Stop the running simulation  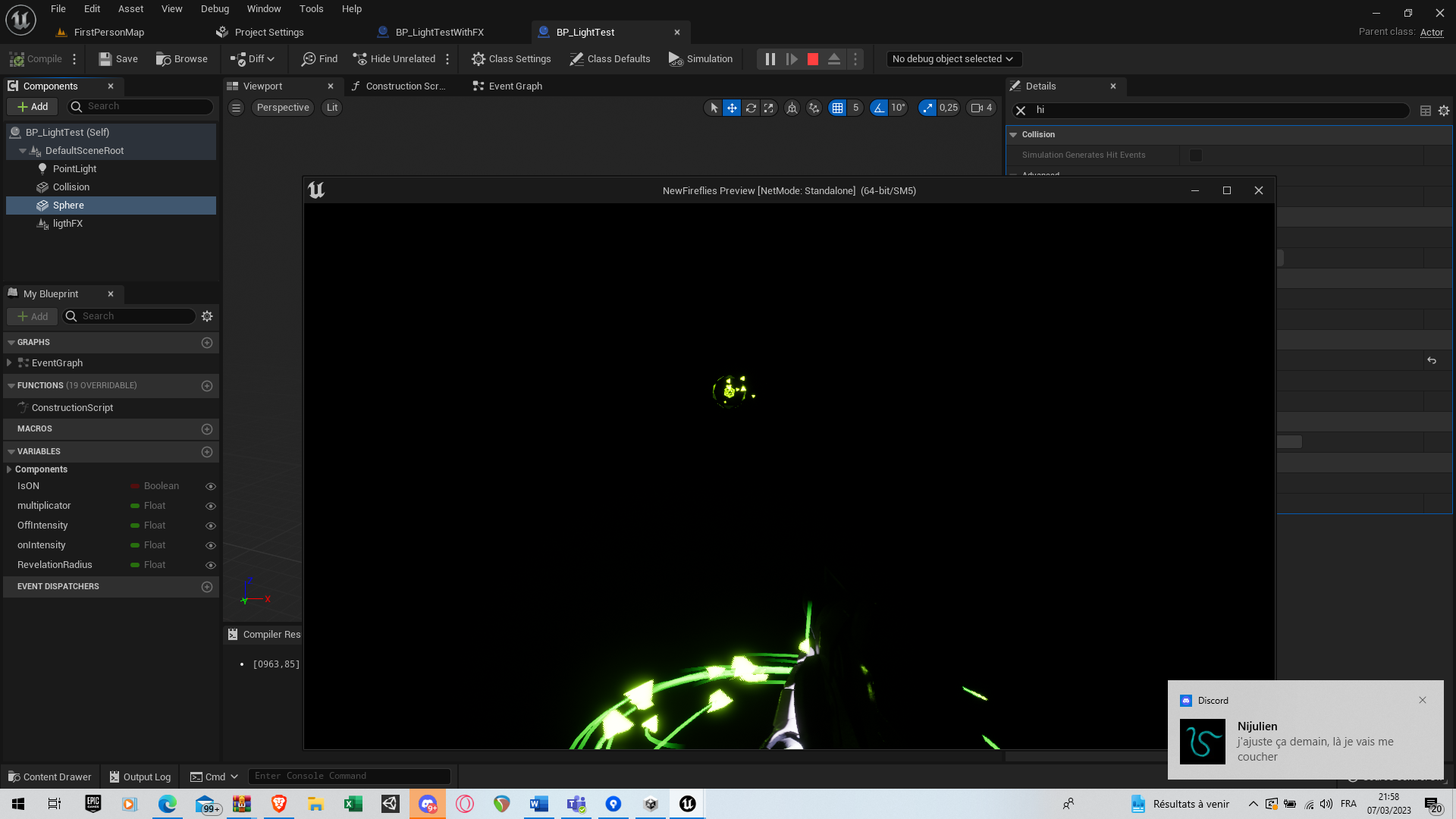point(813,59)
